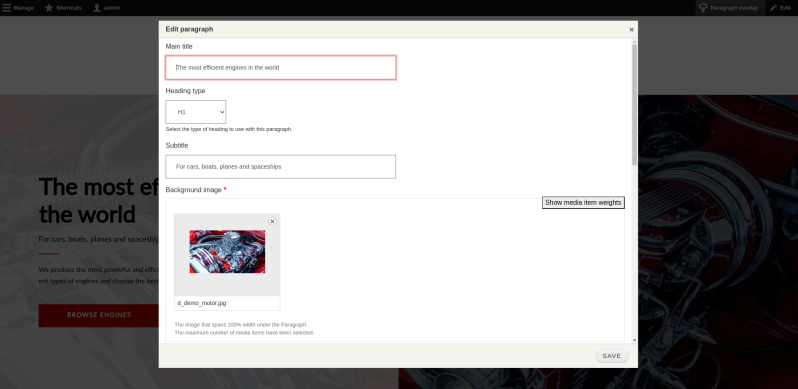The width and height of the screenshot is (798, 389).
Task: Open the Manage hamburger menu
Action: point(18,8)
